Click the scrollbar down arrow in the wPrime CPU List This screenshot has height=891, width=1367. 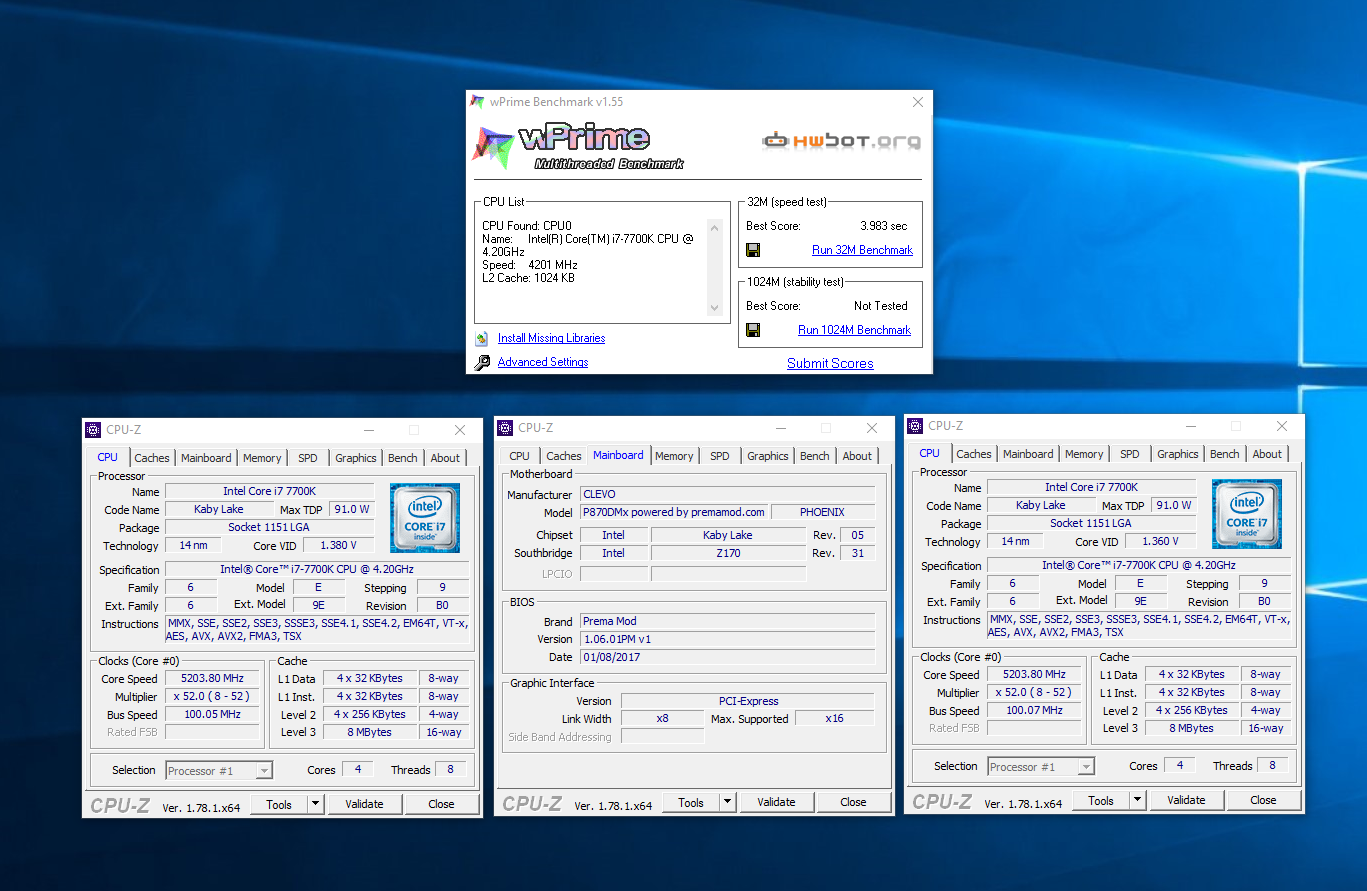click(x=714, y=309)
